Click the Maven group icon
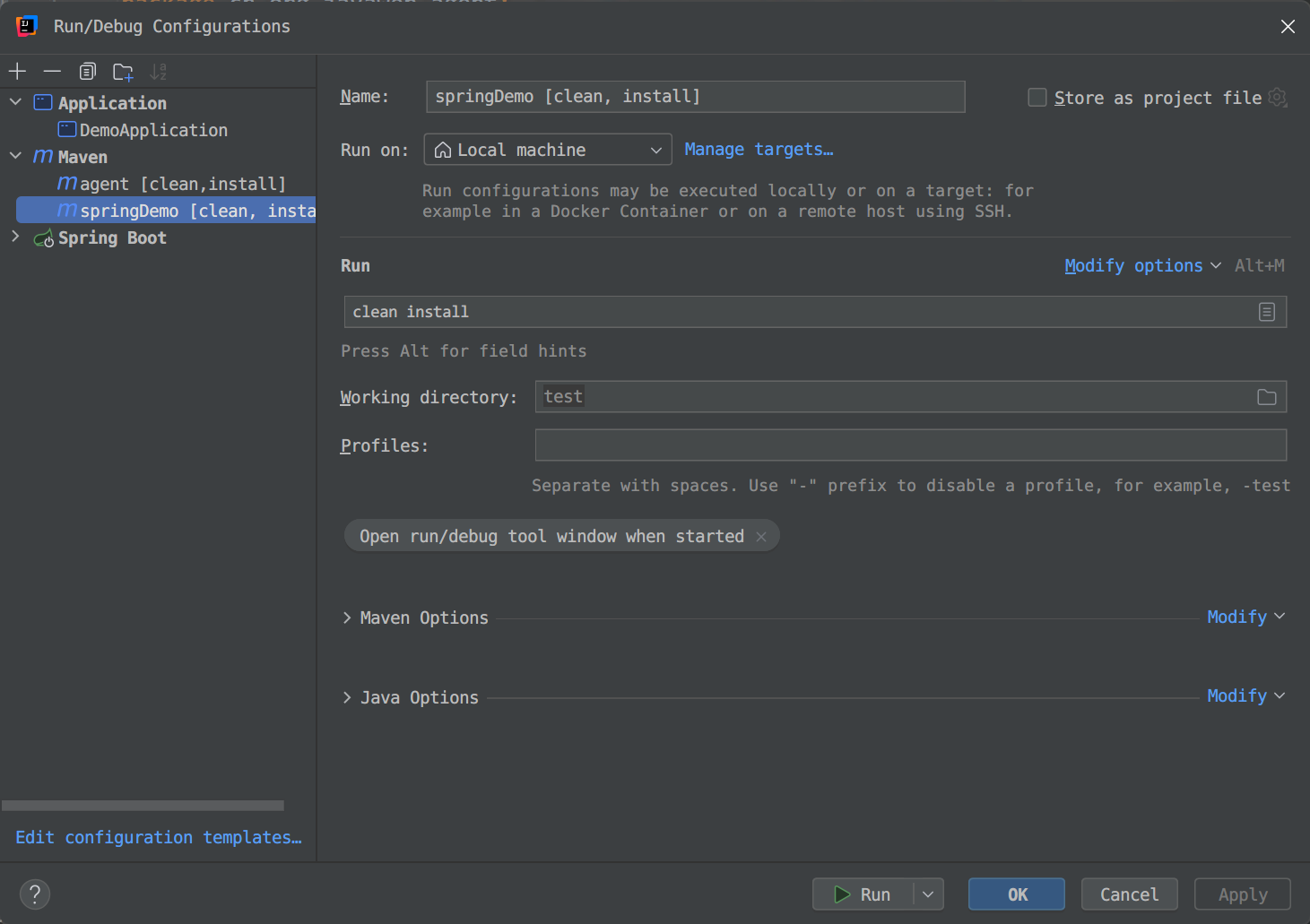Viewport: 1310px width, 924px height. click(x=43, y=157)
